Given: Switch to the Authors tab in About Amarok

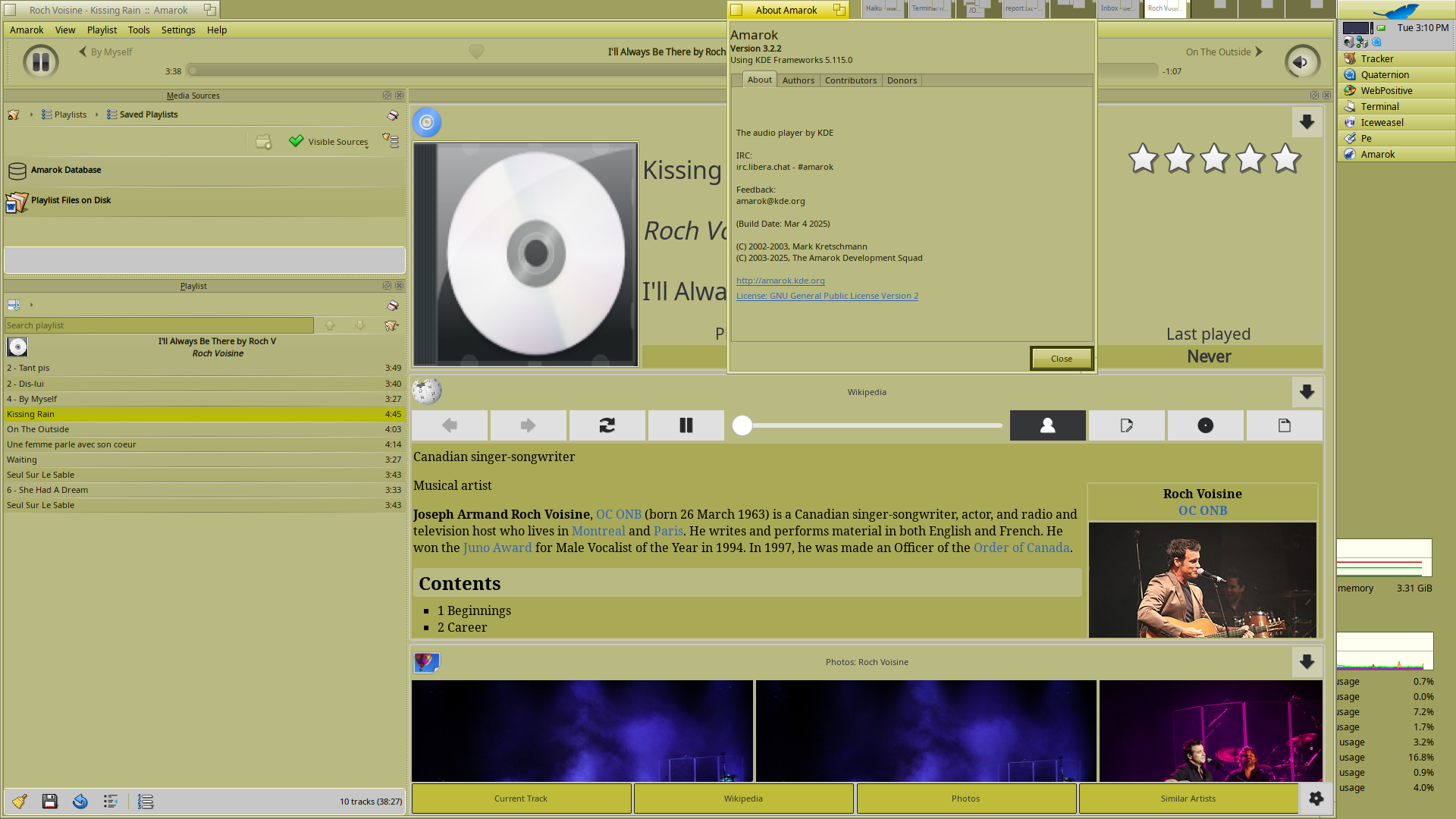Looking at the screenshot, I should click(799, 80).
